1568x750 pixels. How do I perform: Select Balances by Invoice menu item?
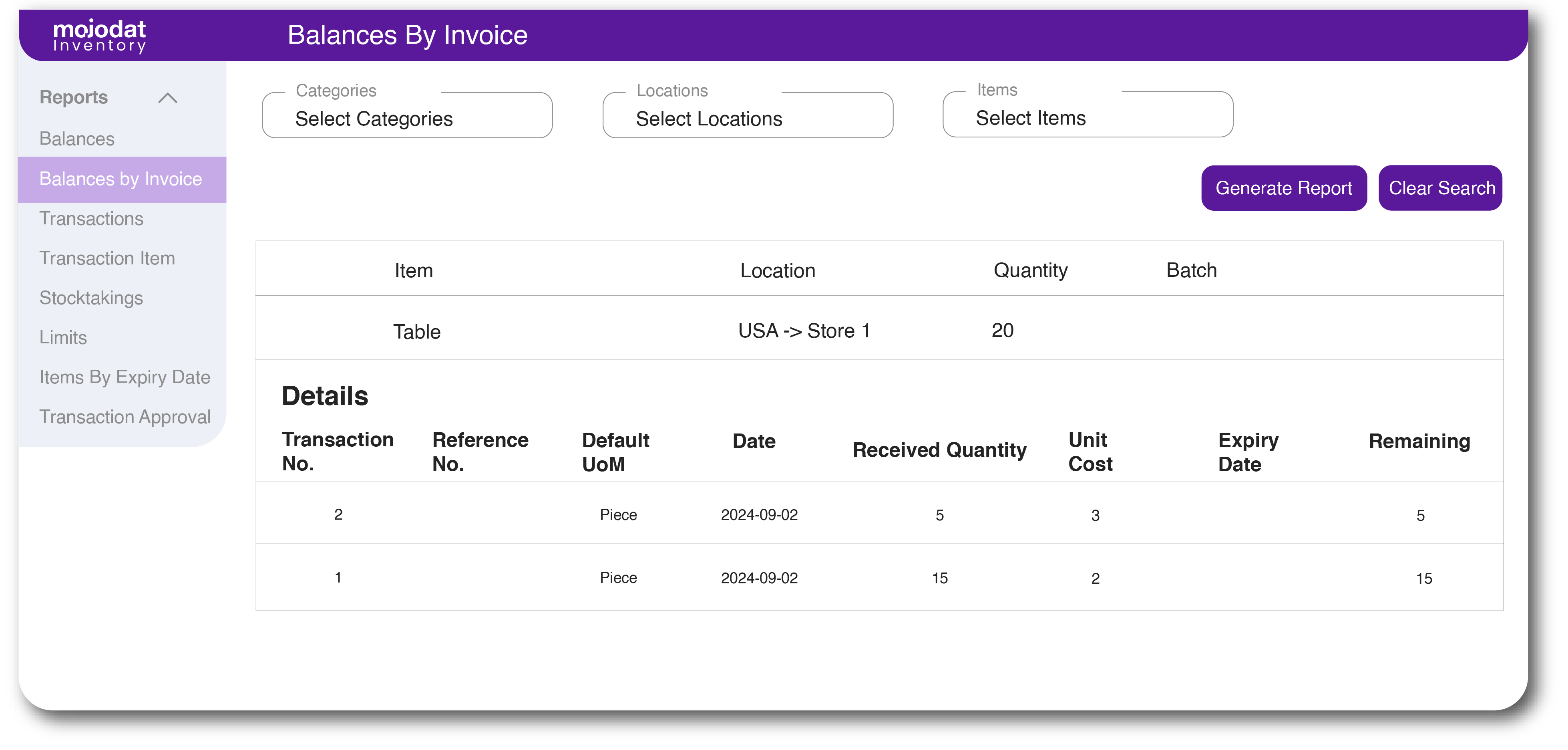tap(121, 179)
